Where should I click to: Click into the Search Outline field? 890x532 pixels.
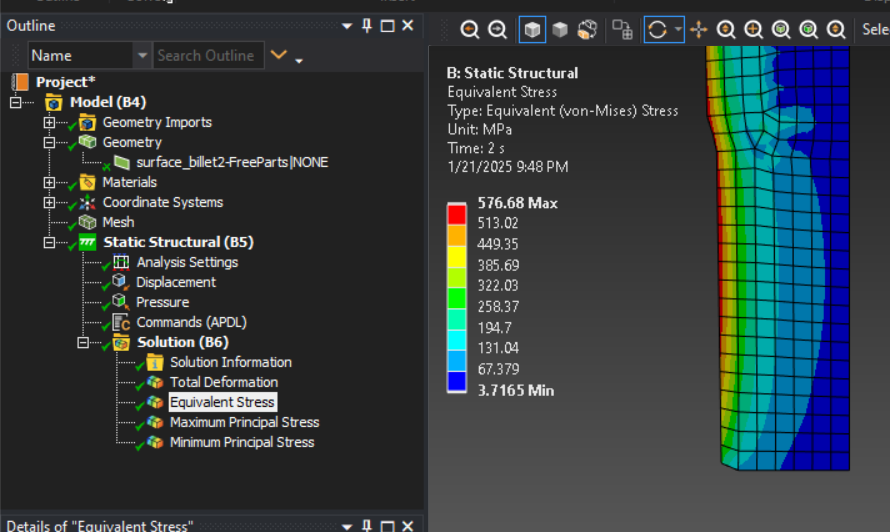[208, 56]
